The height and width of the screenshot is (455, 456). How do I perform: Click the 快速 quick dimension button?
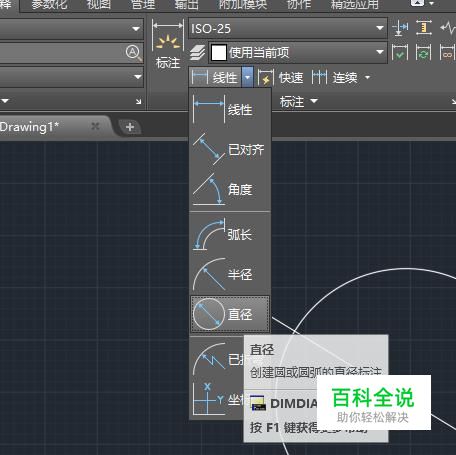tap(281, 78)
